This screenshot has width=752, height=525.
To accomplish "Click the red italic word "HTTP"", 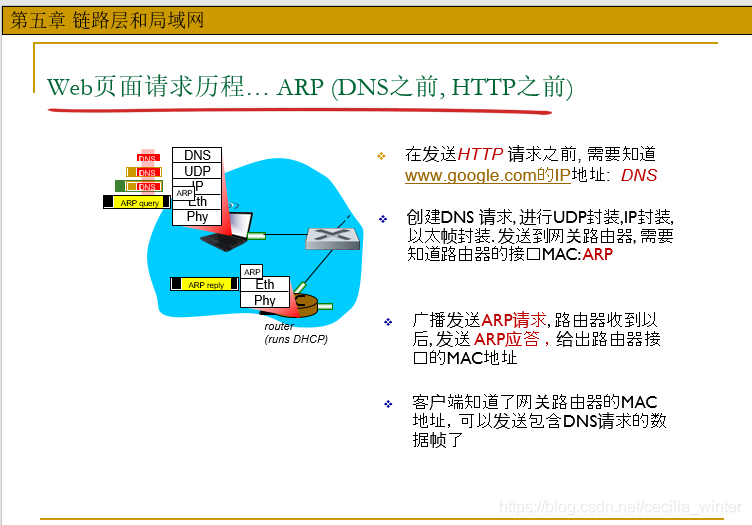I will tap(480, 154).
